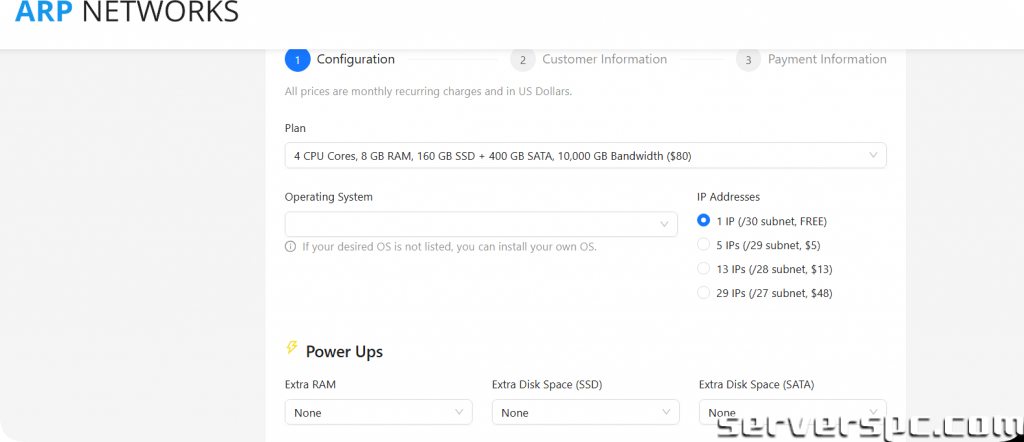Choose 13 IPs (/28 subnet, $13) option
This screenshot has height=442, width=1024.
(x=704, y=269)
